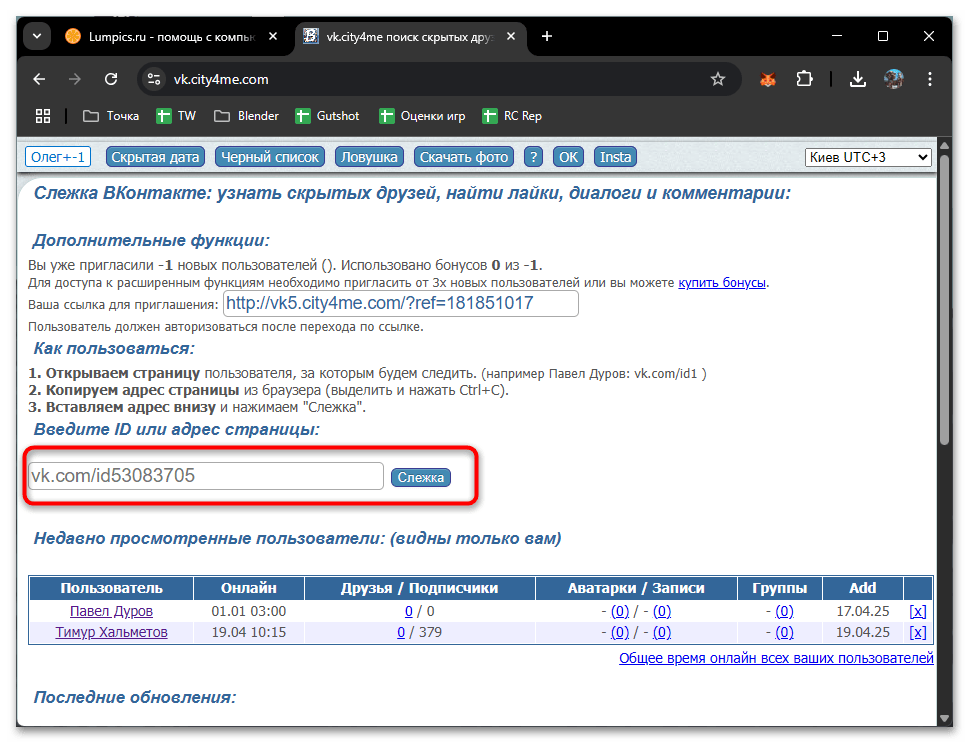Screen dimensions: 969x743
Task: Open posts (0) link in Тимур Хальметов row
Action: click(x=662, y=632)
